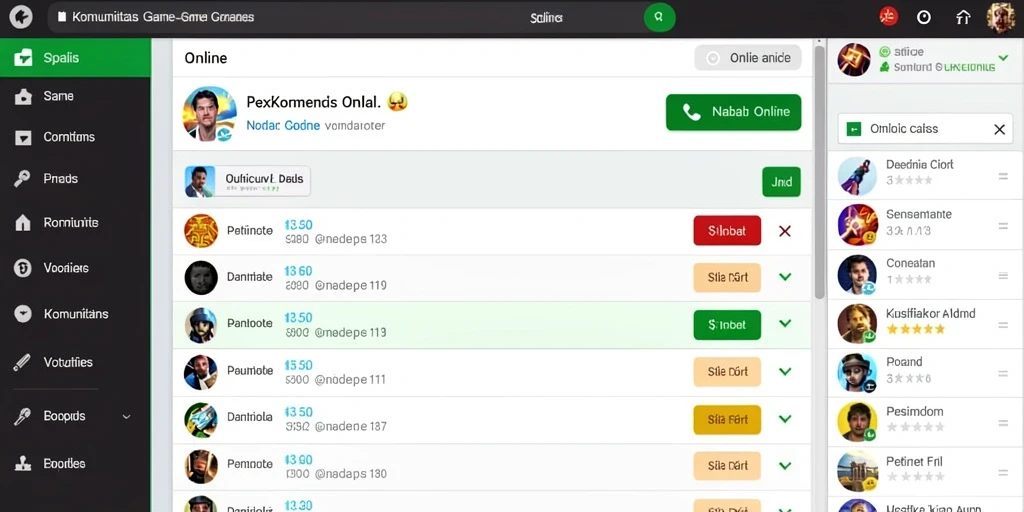1024x512 pixels.
Task: Click the green Omloic calss icon
Action: click(854, 129)
